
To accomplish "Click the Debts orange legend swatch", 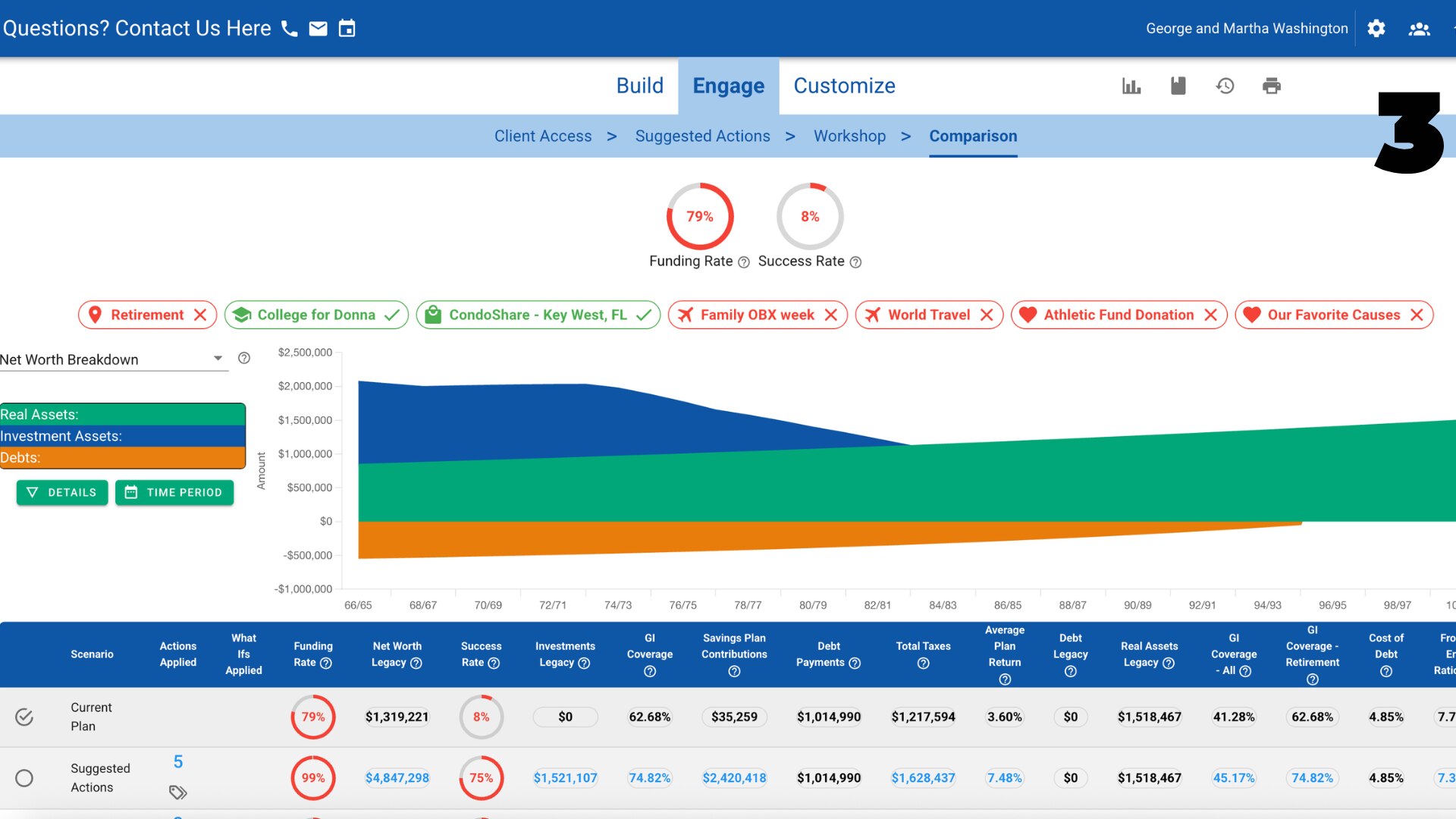I will coord(123,457).
